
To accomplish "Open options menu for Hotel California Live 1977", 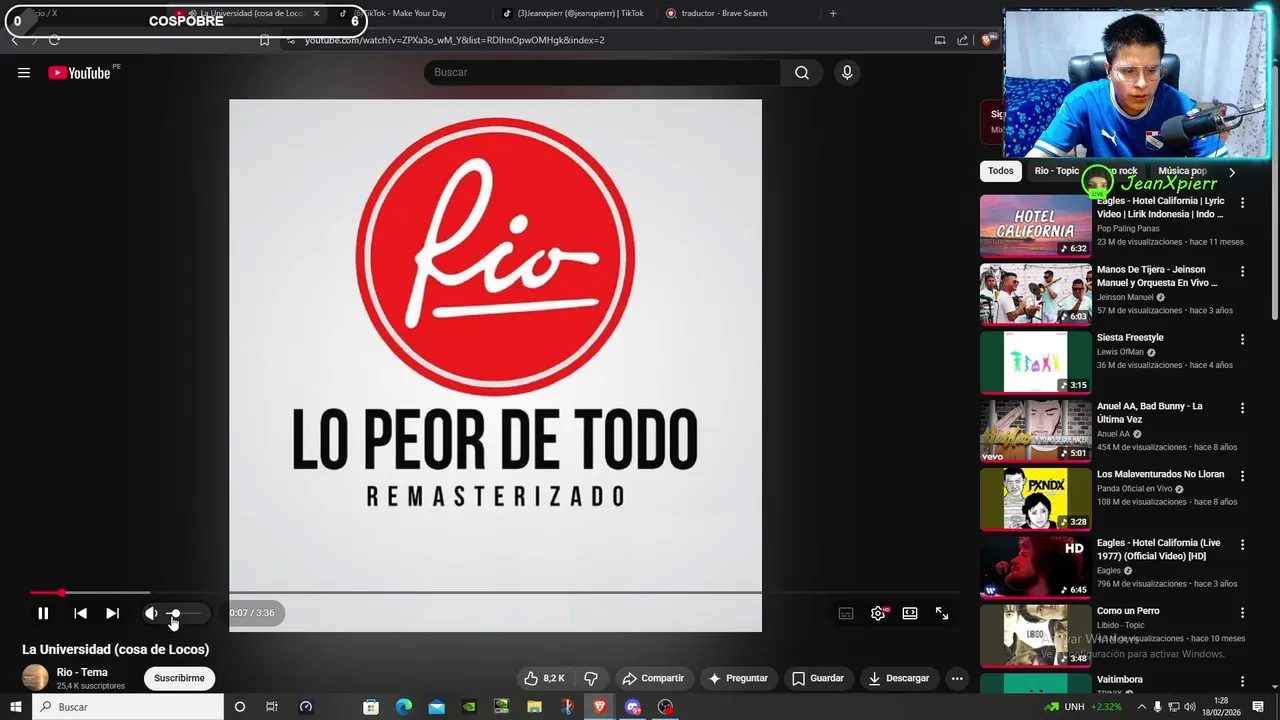I will point(1242,545).
